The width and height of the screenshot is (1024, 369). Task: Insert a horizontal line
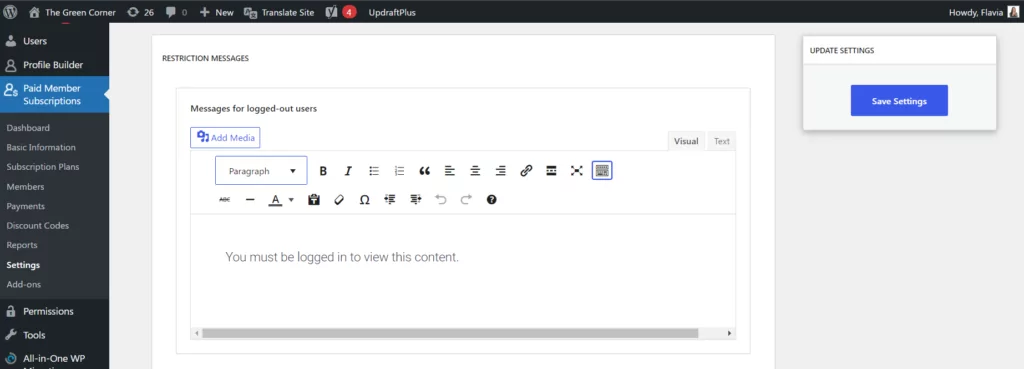[250, 199]
